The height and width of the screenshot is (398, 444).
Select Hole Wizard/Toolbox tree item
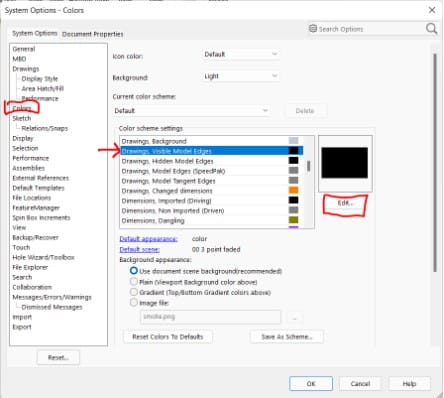43,257
